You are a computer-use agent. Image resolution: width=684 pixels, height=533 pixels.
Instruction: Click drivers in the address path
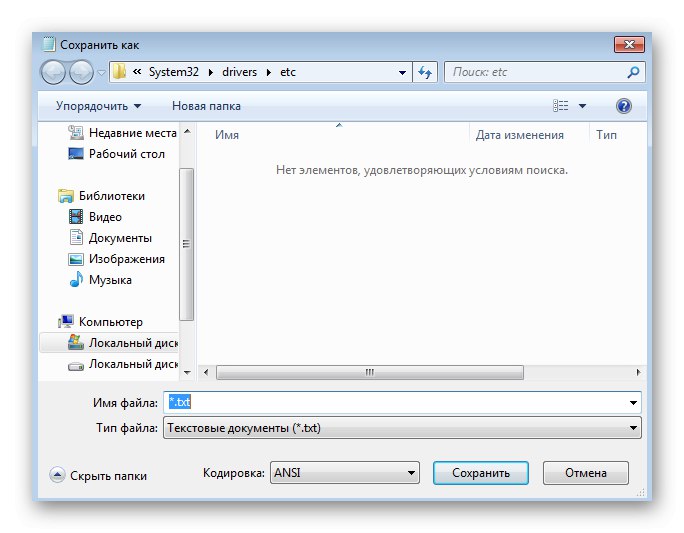pos(239,72)
